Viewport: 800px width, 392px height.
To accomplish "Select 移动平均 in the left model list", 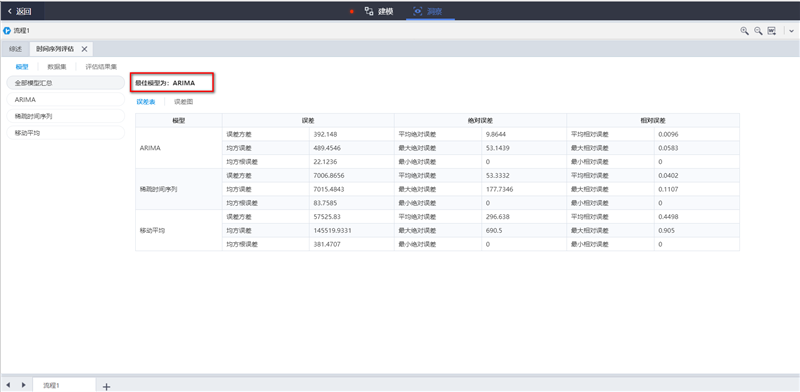I will coord(65,133).
